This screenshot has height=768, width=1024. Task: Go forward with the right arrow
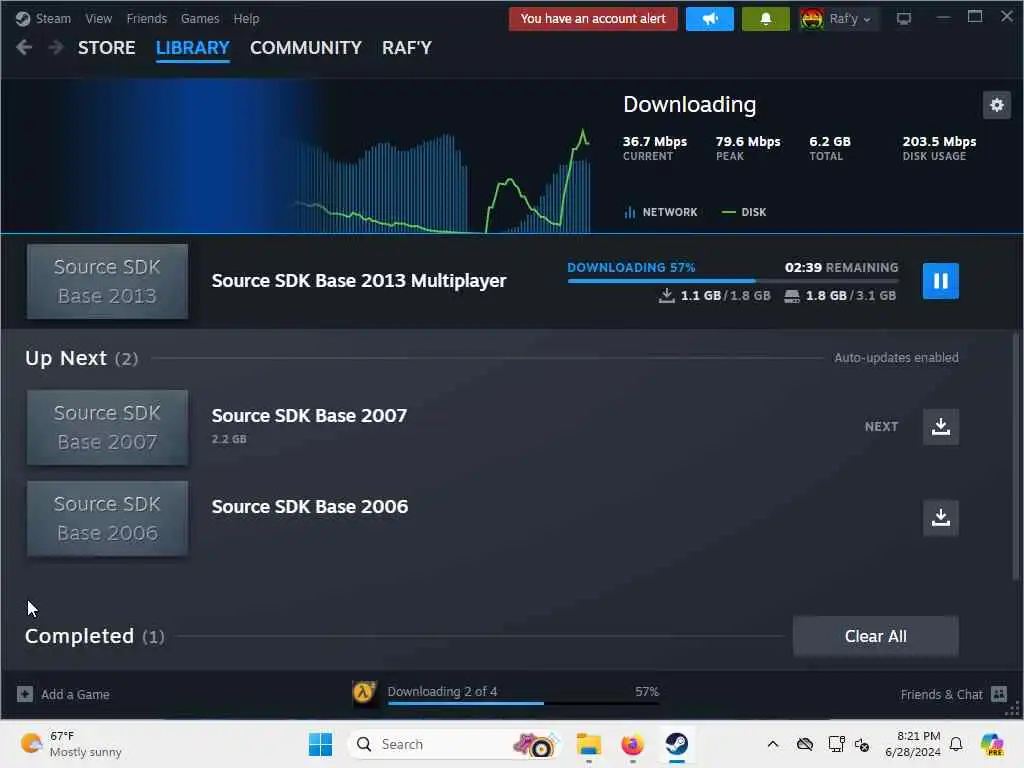point(56,47)
